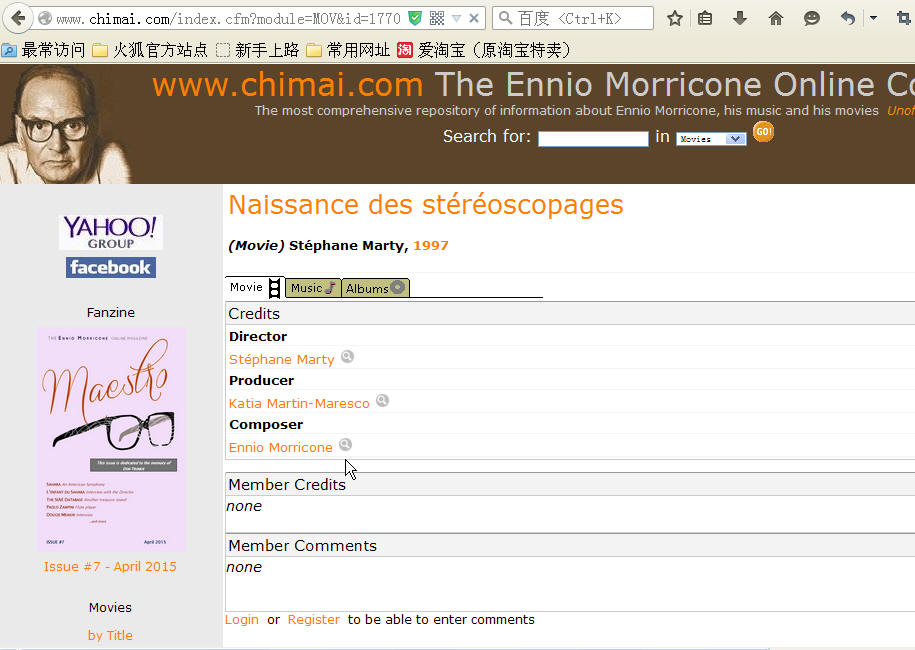The height and width of the screenshot is (650, 915).
Task: Go to the home page icon
Action: tap(776, 19)
